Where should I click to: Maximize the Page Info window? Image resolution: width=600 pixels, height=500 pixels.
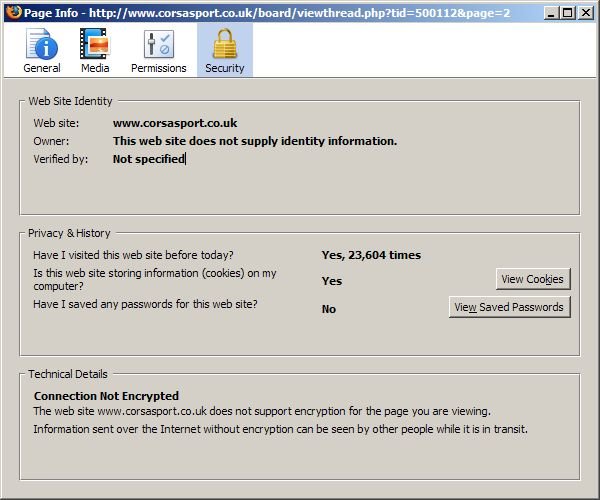567,12
